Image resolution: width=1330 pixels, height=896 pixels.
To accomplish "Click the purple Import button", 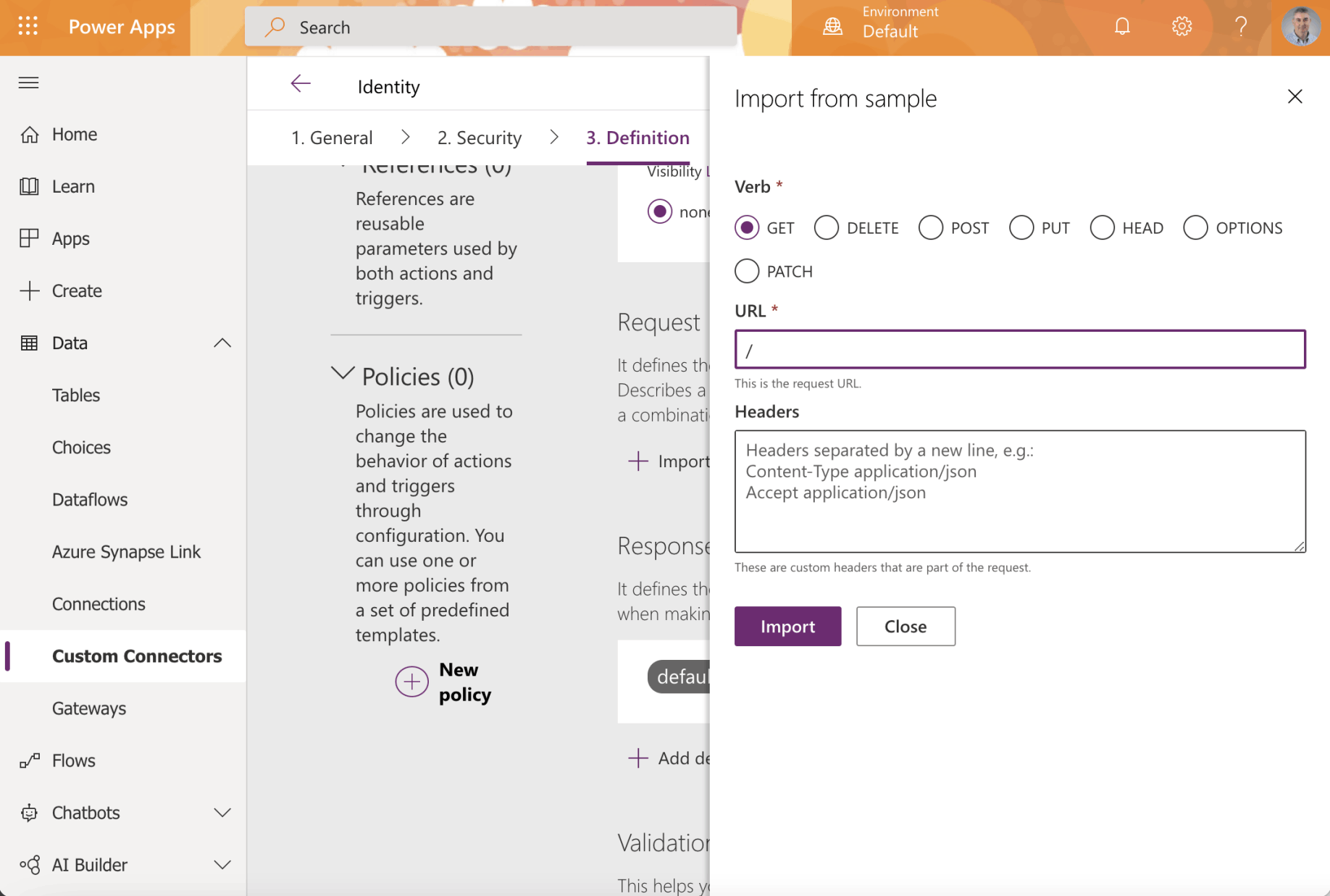I will (787, 627).
